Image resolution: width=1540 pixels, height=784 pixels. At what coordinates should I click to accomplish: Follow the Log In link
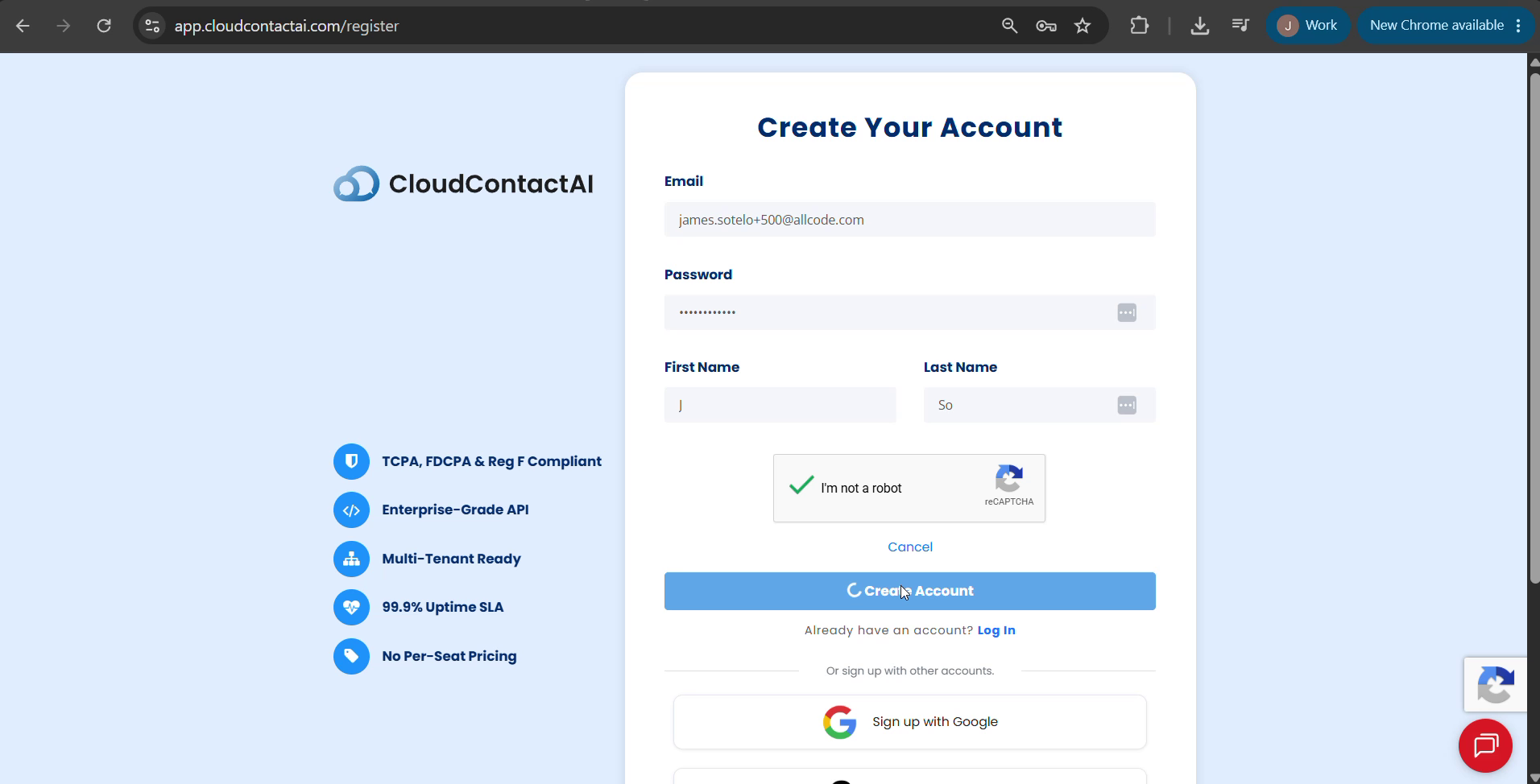coord(996,630)
